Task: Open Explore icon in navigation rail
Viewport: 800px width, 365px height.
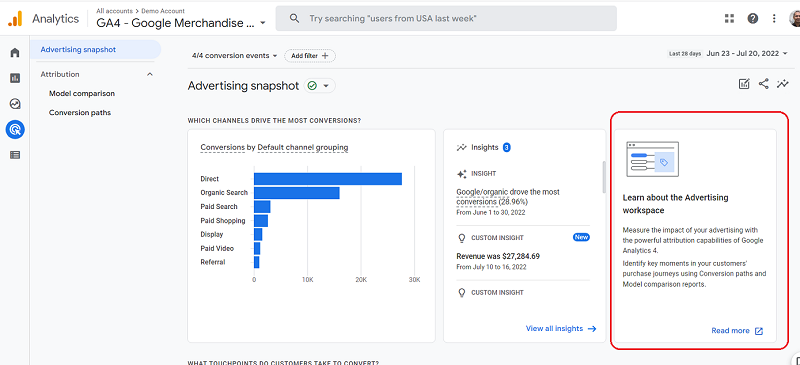Action: [15, 104]
